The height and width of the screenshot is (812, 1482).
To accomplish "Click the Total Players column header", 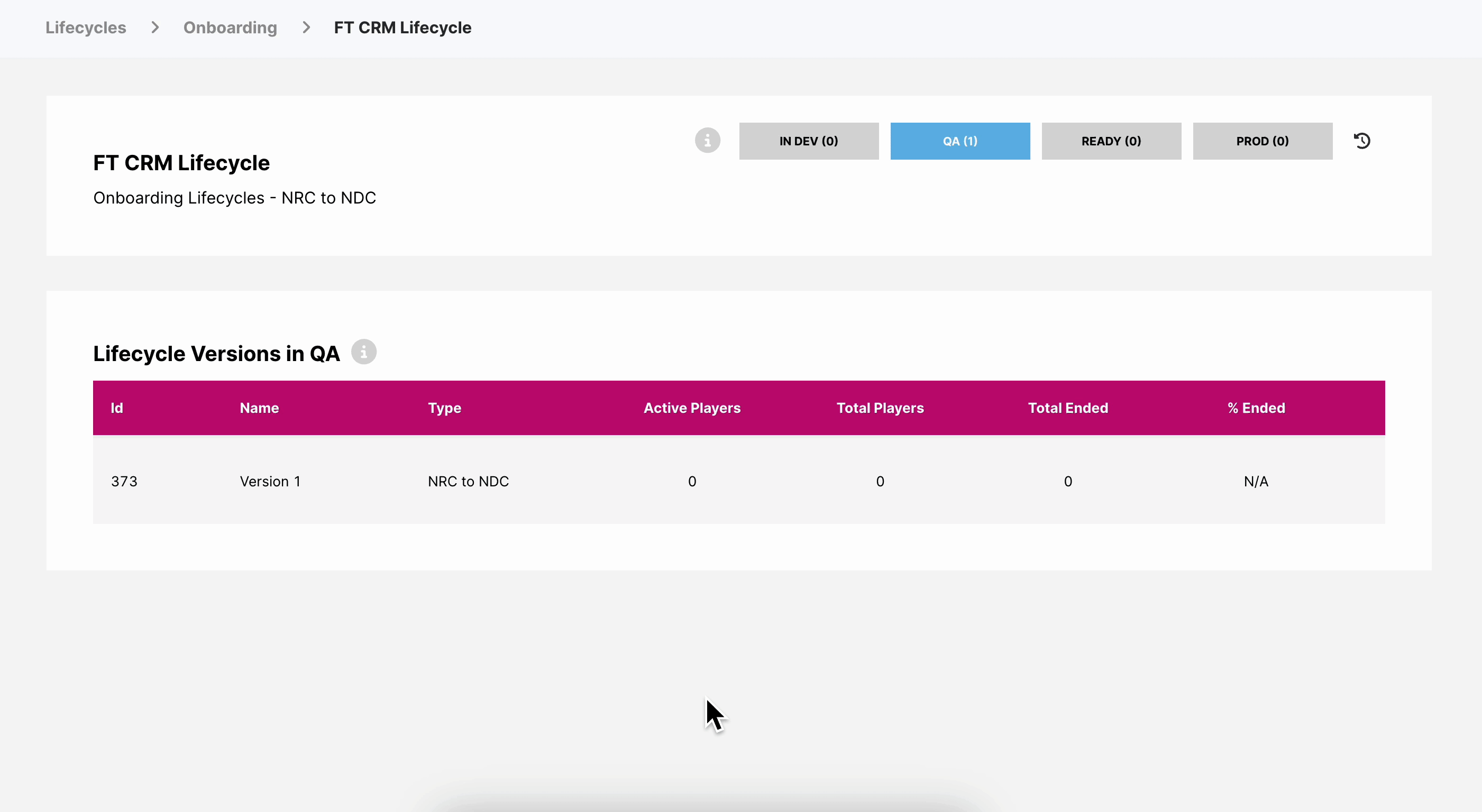I will coord(880,408).
